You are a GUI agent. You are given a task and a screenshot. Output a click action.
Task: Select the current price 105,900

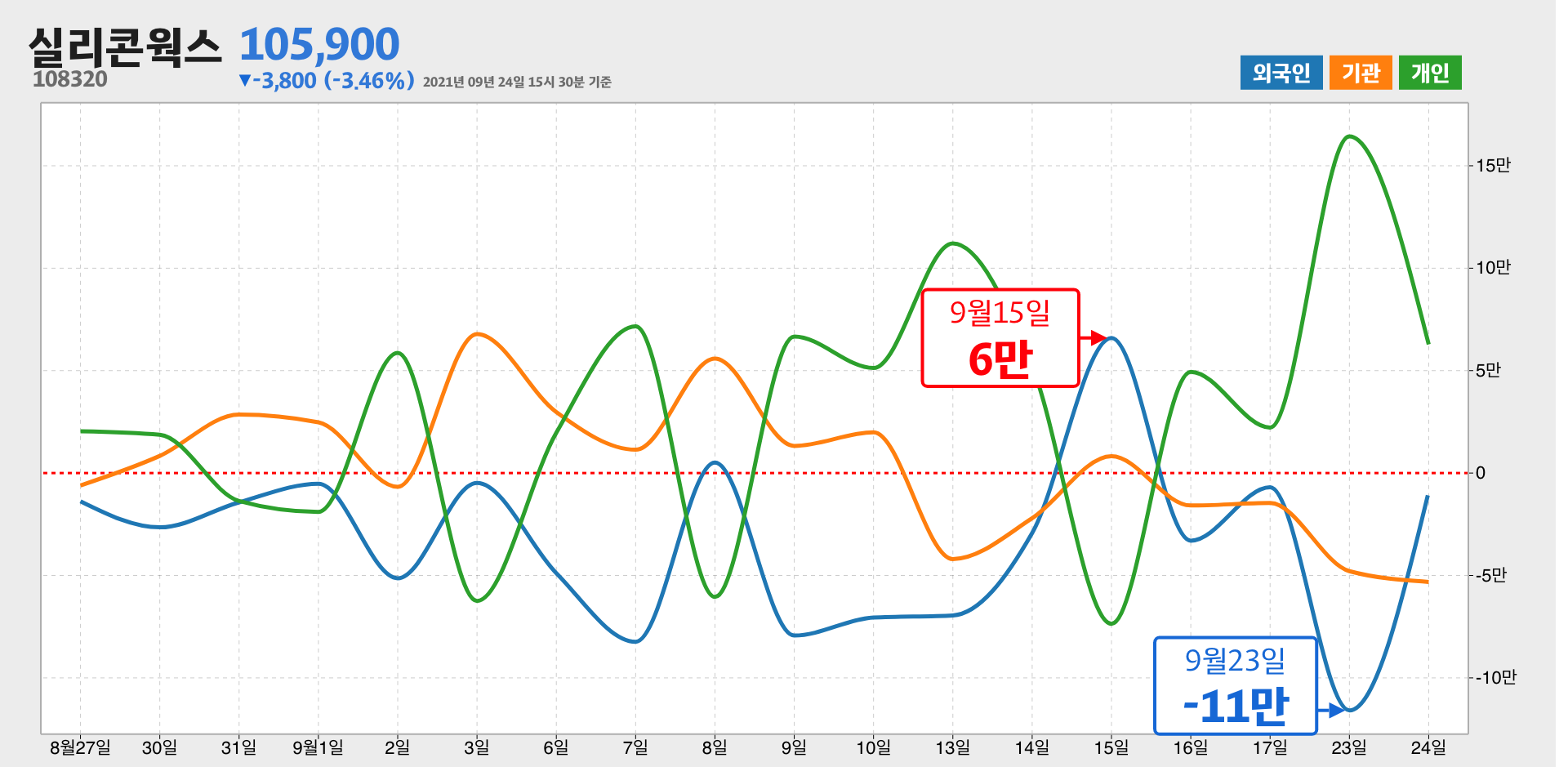319,44
